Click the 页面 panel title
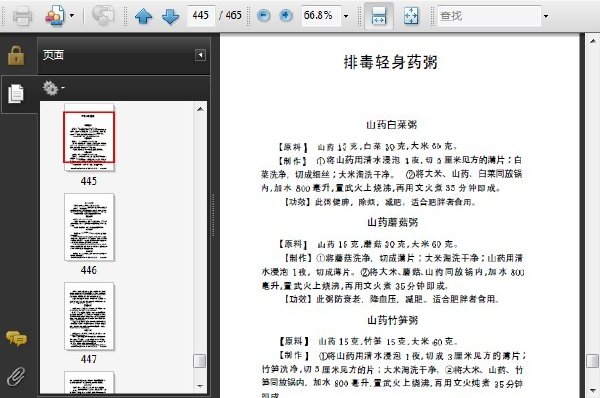Viewport: 600px width, 398px height. pyautogui.click(x=53, y=55)
